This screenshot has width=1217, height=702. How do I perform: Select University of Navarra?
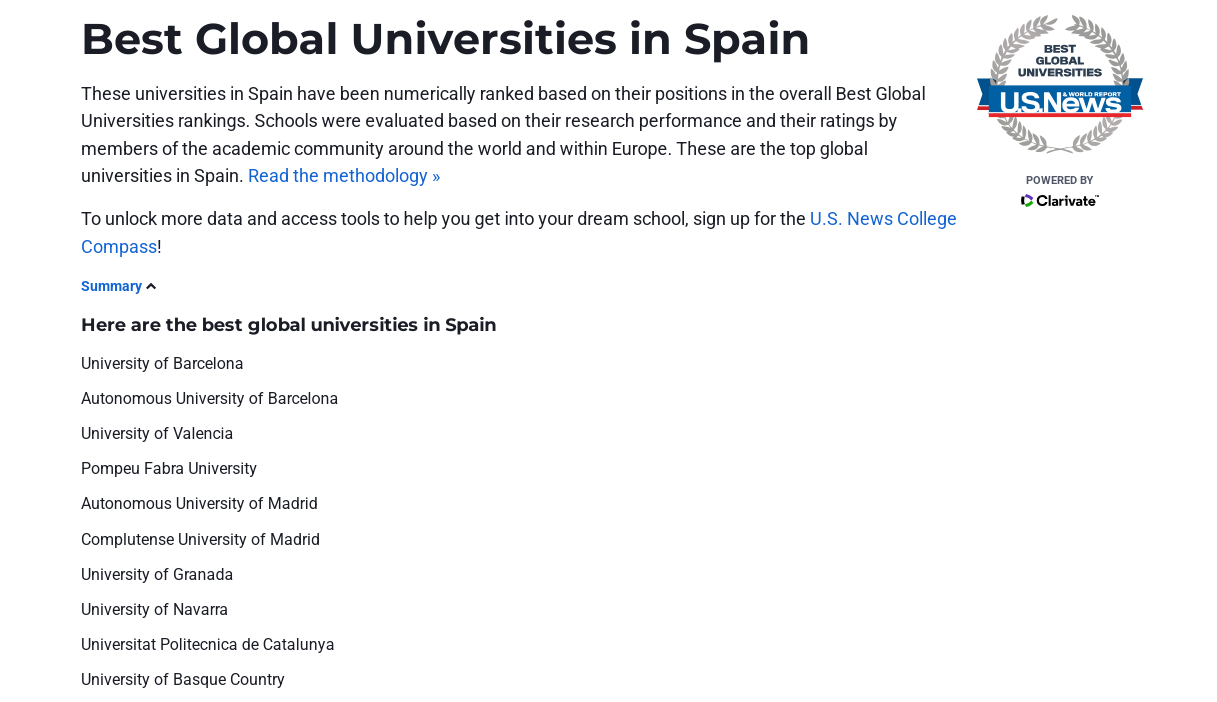154,609
